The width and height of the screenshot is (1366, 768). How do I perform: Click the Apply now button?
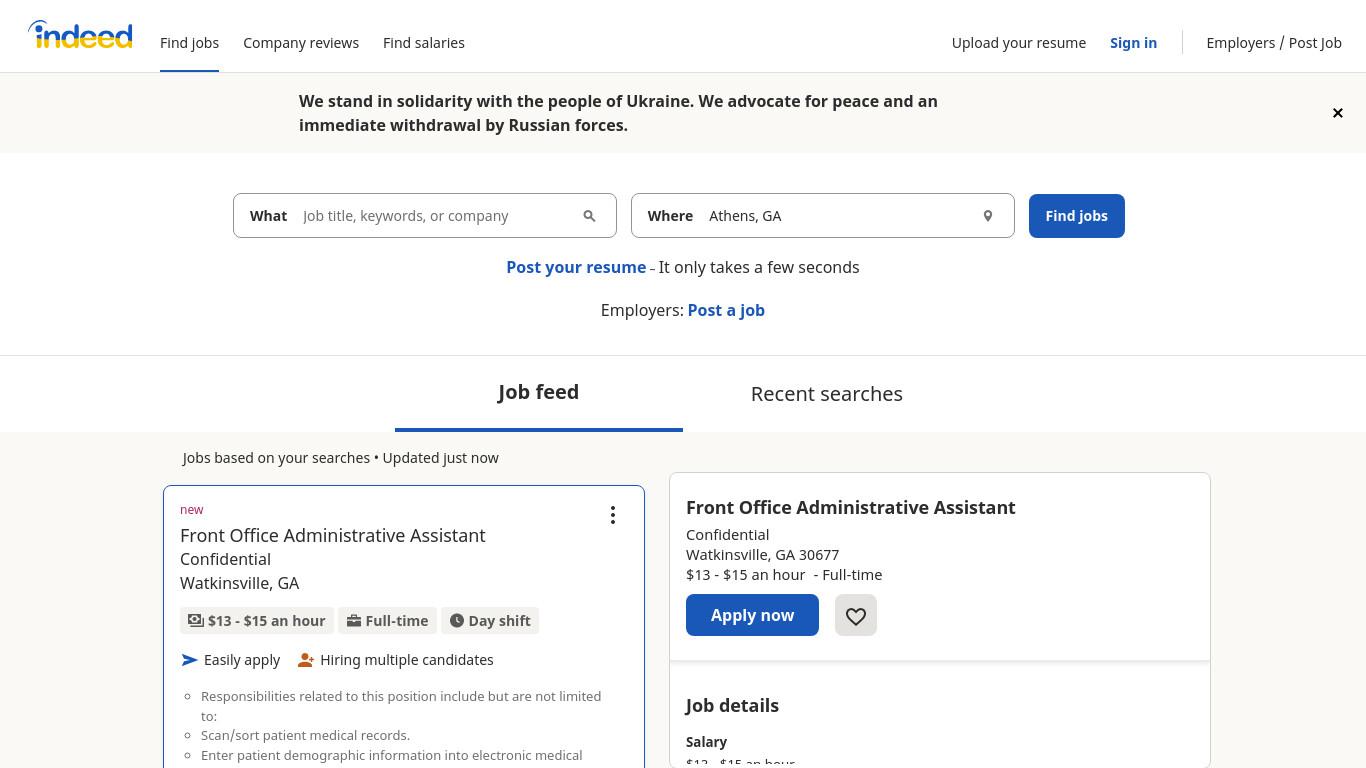pyautogui.click(x=752, y=615)
